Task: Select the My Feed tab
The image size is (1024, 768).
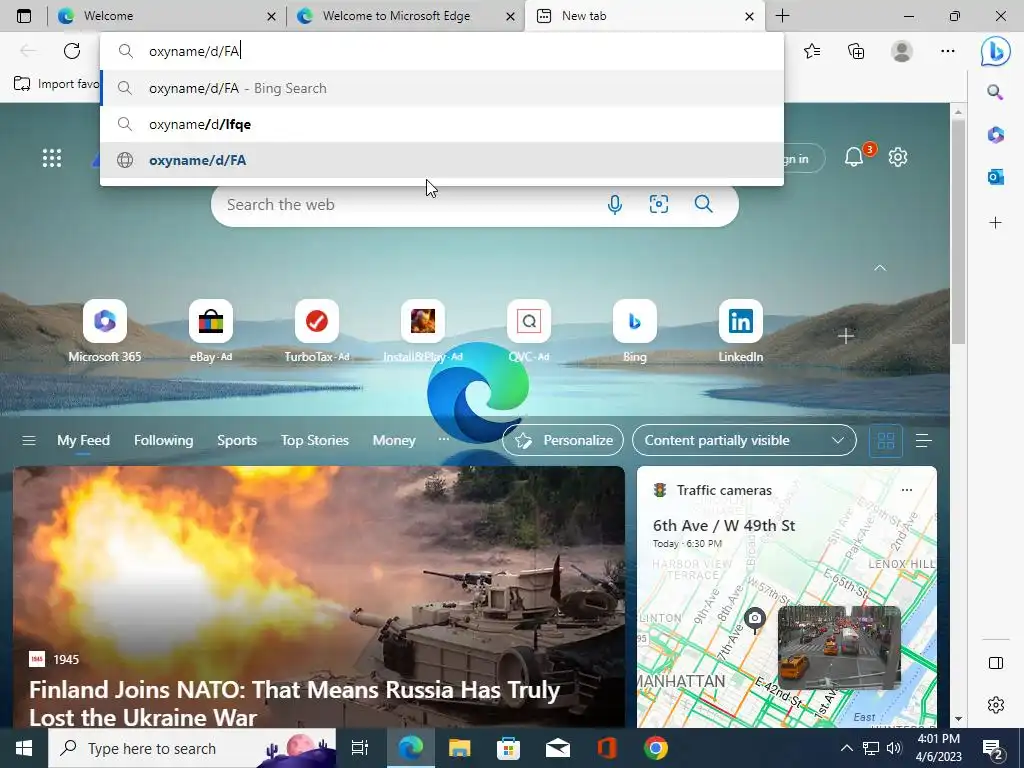Action: tap(83, 440)
